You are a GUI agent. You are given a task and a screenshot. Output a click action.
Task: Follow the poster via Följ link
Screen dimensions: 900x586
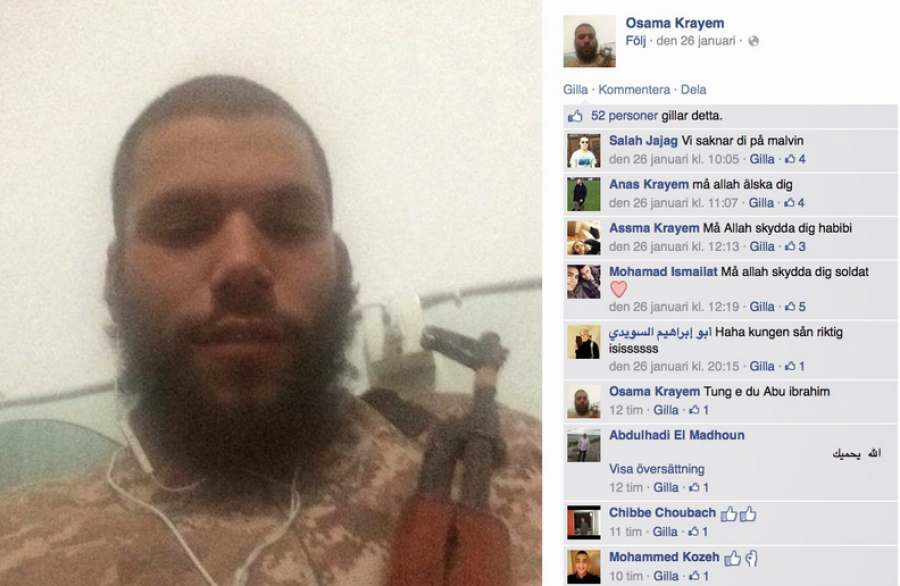[635, 41]
